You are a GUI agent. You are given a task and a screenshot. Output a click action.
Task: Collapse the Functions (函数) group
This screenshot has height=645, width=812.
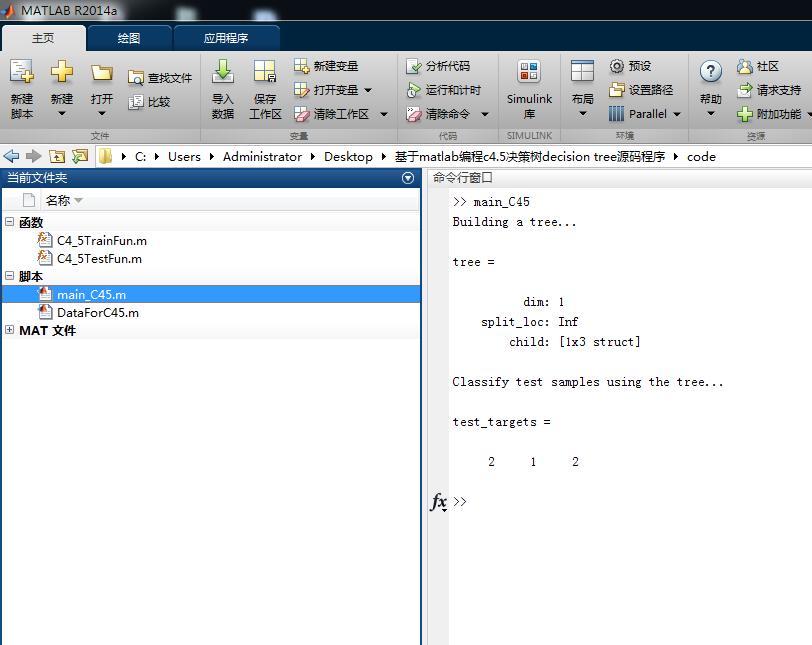tap(9, 222)
